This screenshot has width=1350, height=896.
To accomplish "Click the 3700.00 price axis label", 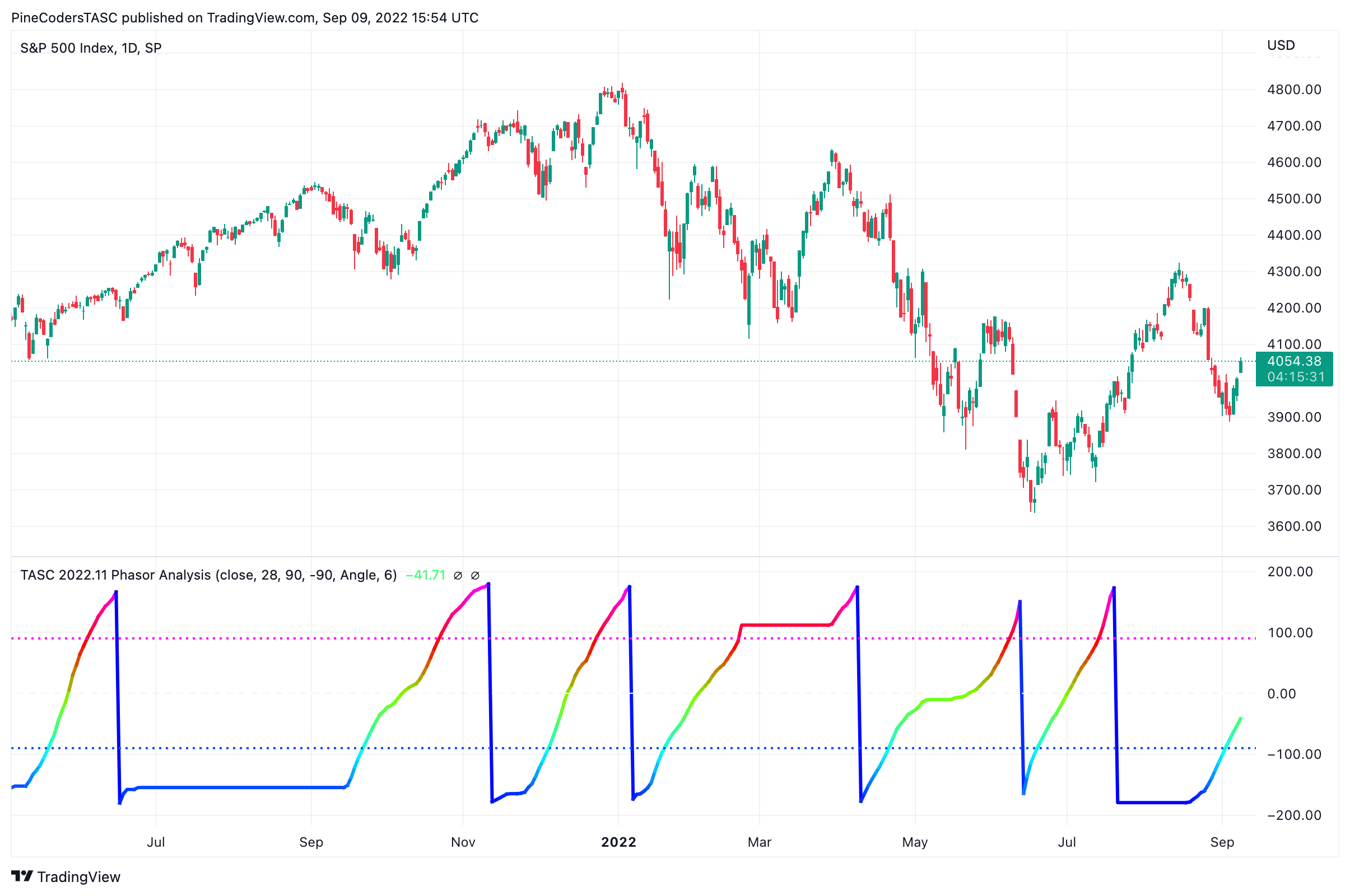I will pyautogui.click(x=1294, y=491).
